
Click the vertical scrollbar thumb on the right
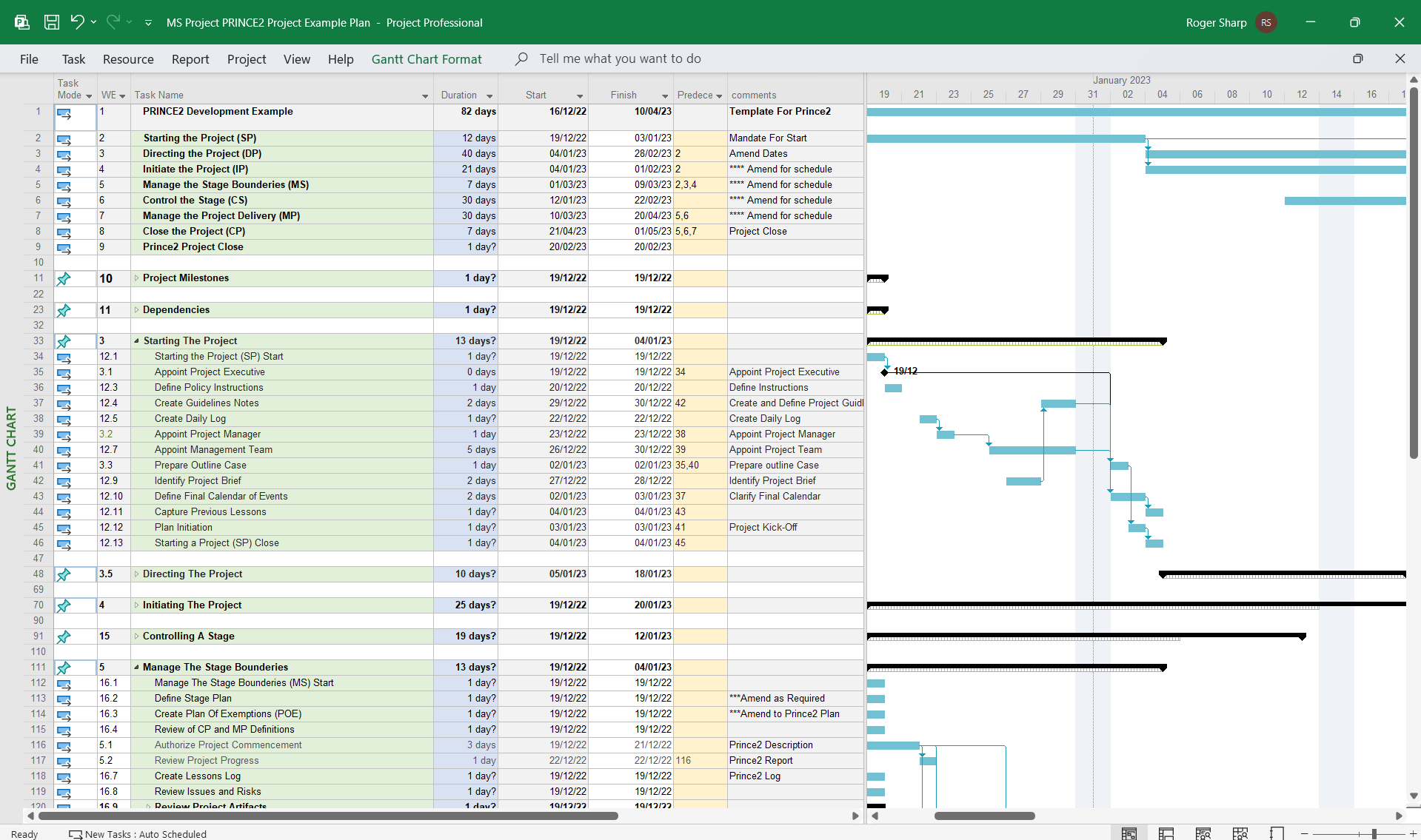tap(1414, 272)
